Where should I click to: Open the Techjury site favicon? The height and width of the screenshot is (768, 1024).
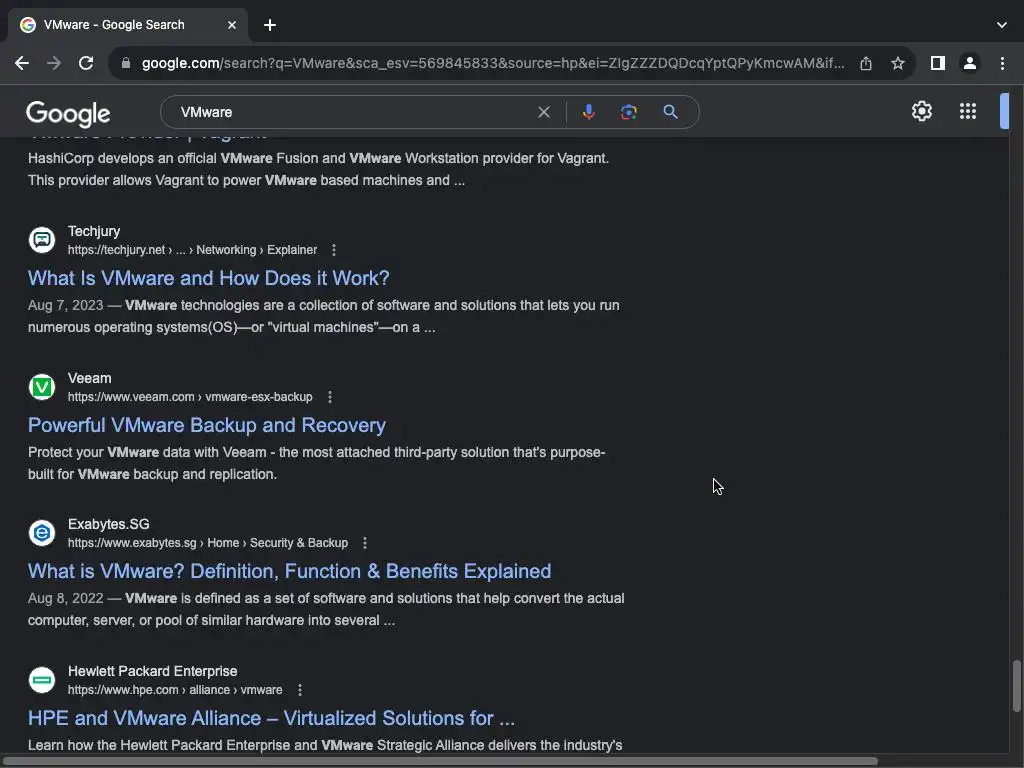click(42, 240)
